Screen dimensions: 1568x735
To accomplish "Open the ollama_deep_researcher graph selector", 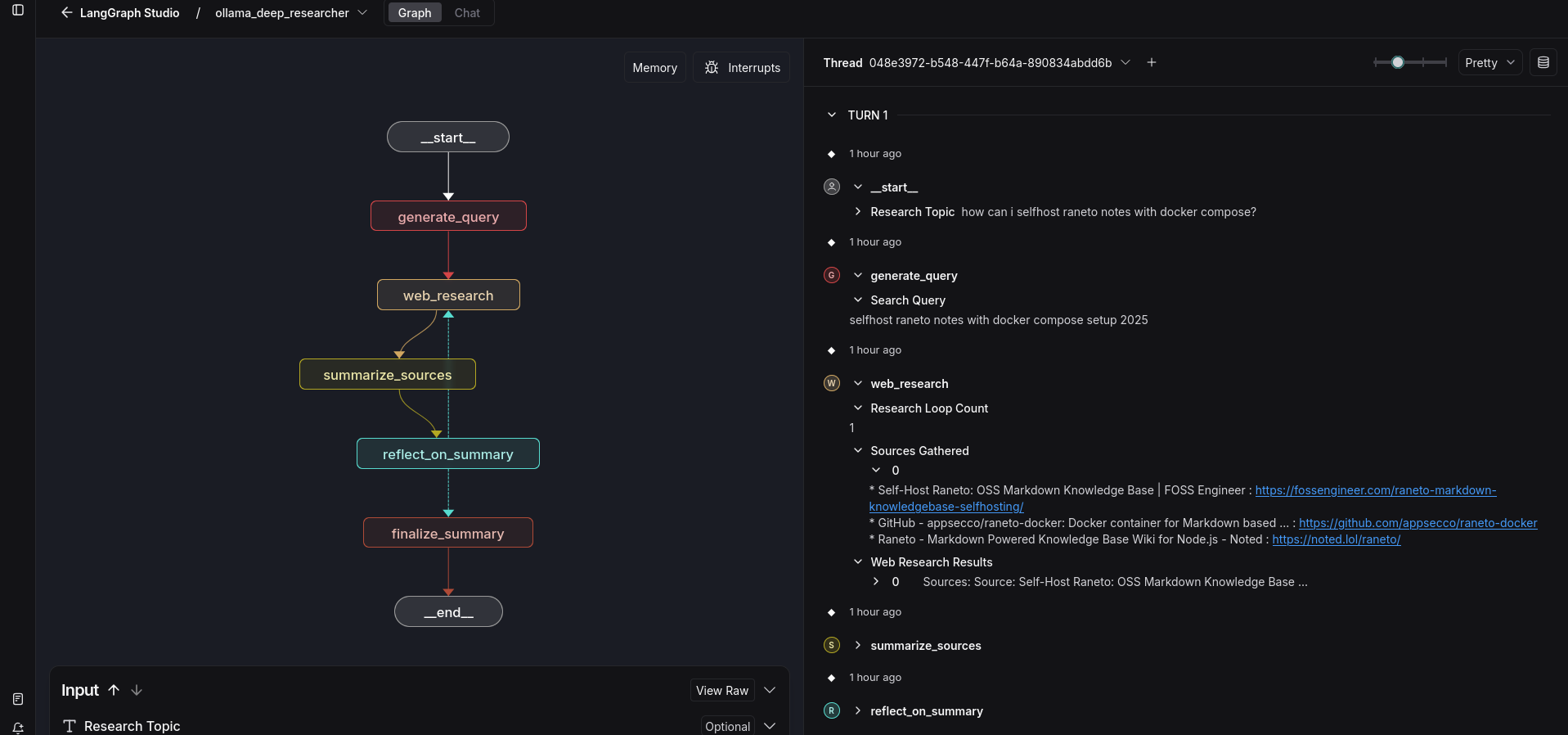I will [x=290, y=13].
